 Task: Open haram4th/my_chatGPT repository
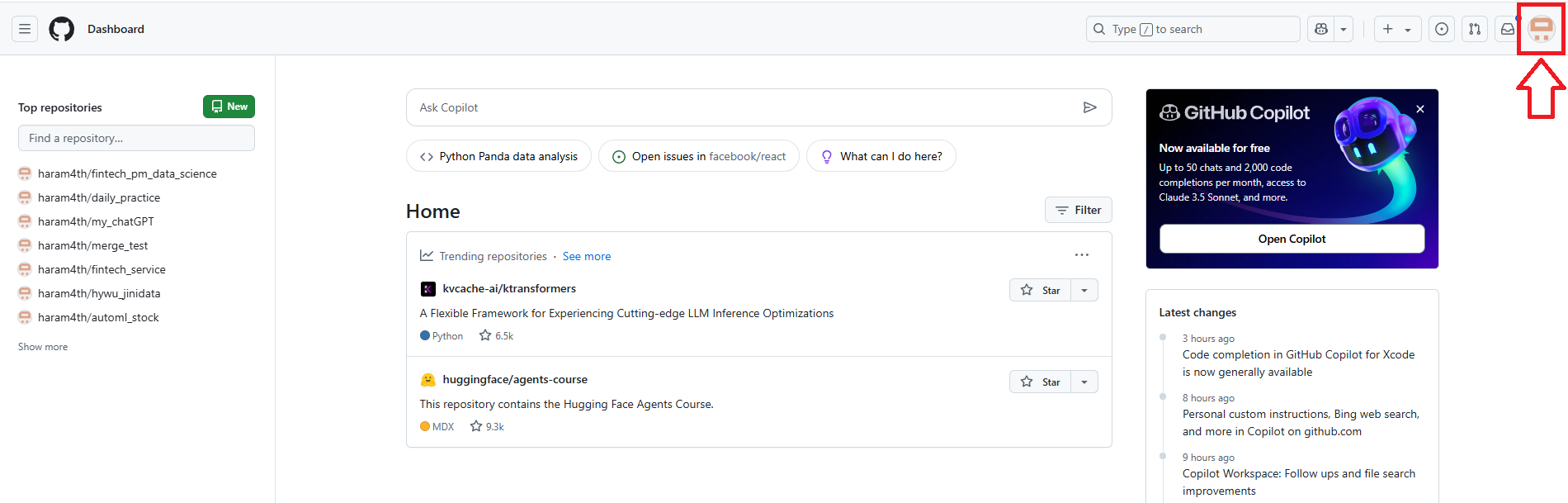tap(96, 221)
